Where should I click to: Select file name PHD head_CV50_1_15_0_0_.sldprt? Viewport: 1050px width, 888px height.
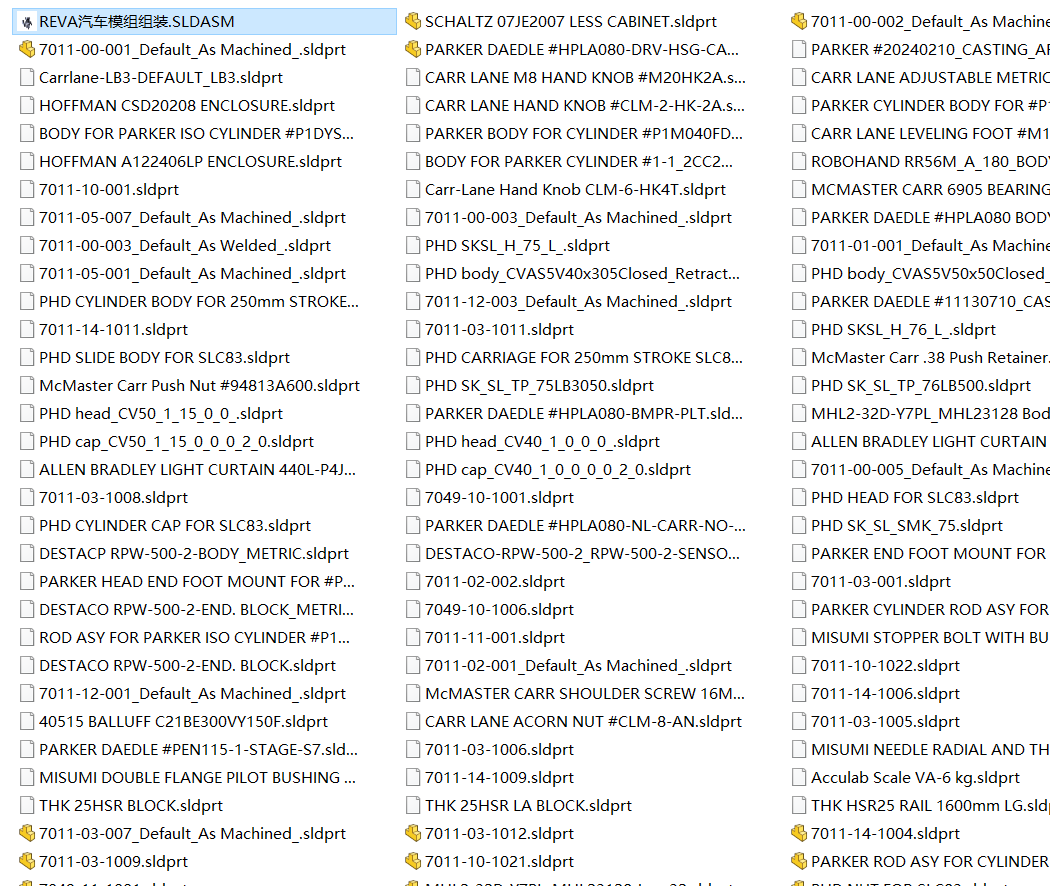pos(161,414)
